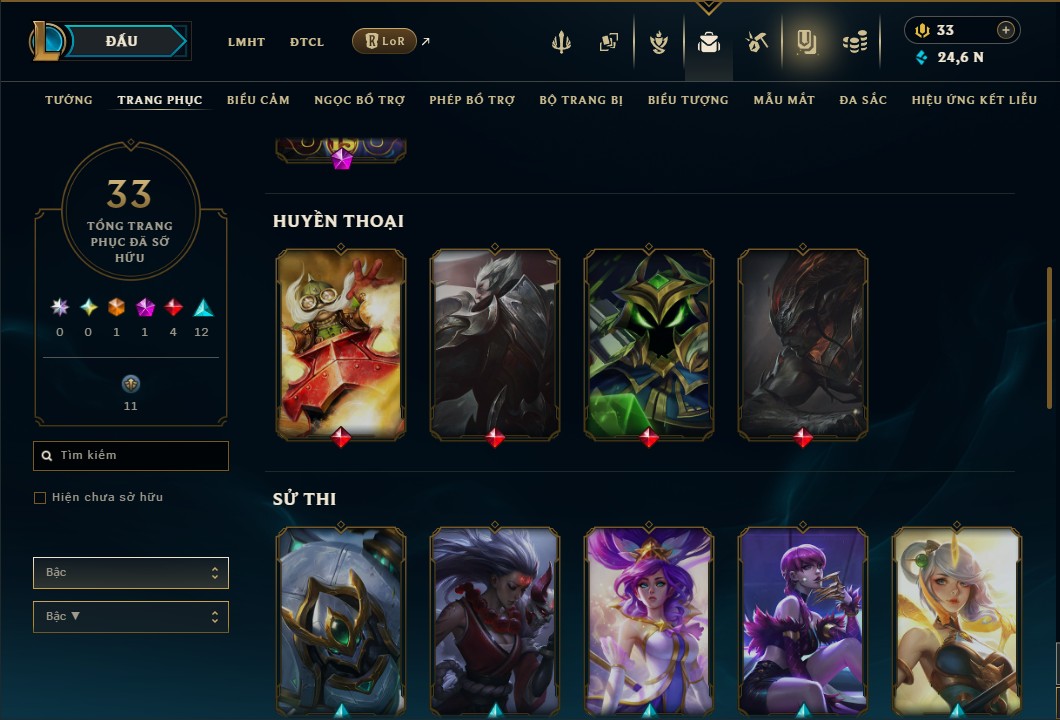Switch to the BIỂU CẢM tab
1060x720 pixels.
point(258,100)
